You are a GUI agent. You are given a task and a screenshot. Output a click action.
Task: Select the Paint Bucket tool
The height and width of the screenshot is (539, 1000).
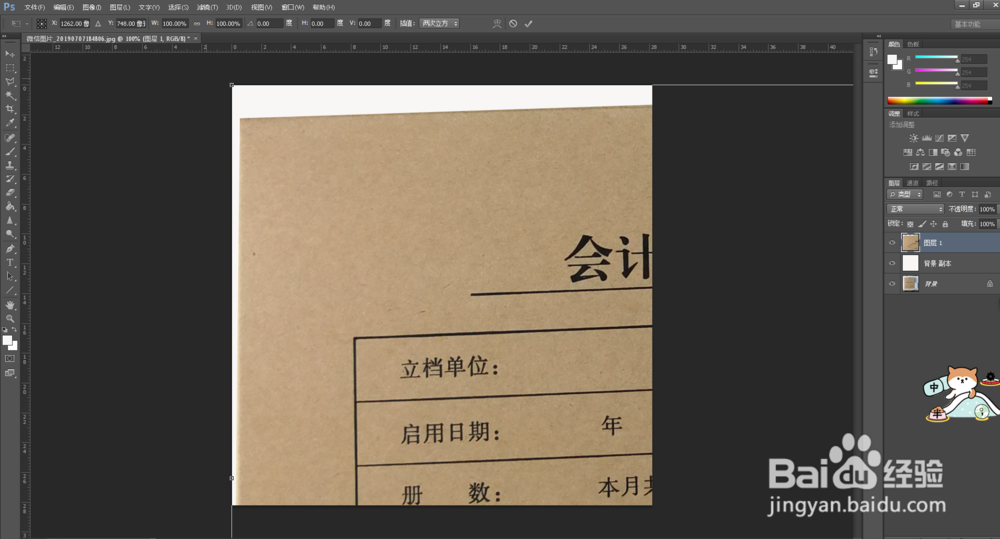point(10,207)
